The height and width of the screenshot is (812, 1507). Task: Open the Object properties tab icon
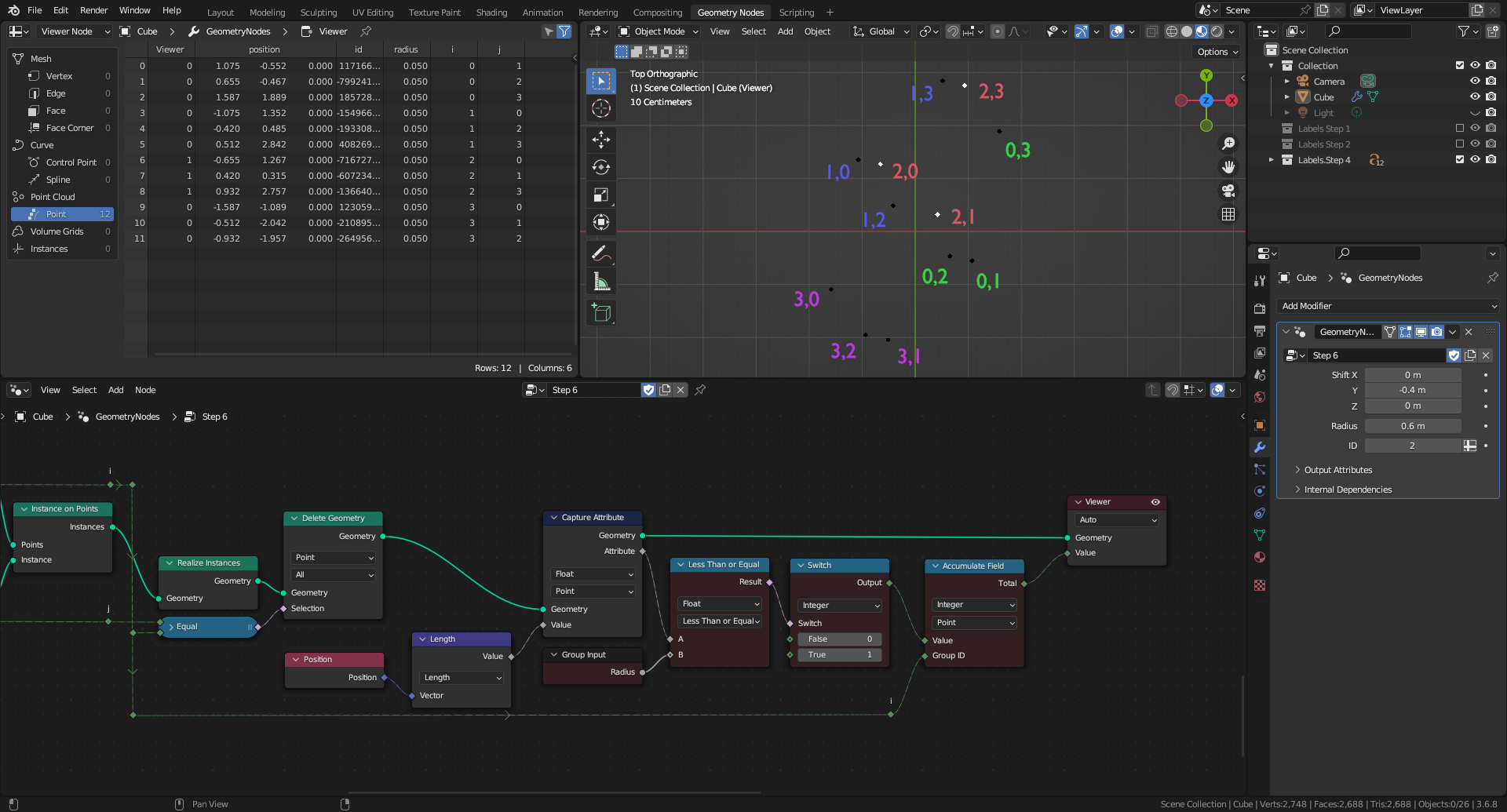(x=1260, y=425)
